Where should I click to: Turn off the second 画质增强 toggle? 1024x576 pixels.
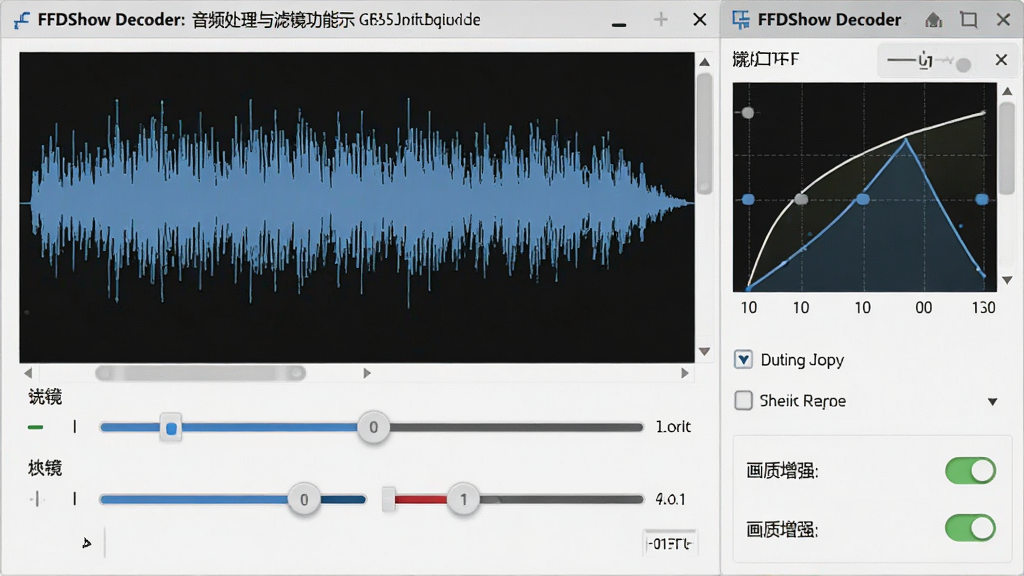[970, 528]
